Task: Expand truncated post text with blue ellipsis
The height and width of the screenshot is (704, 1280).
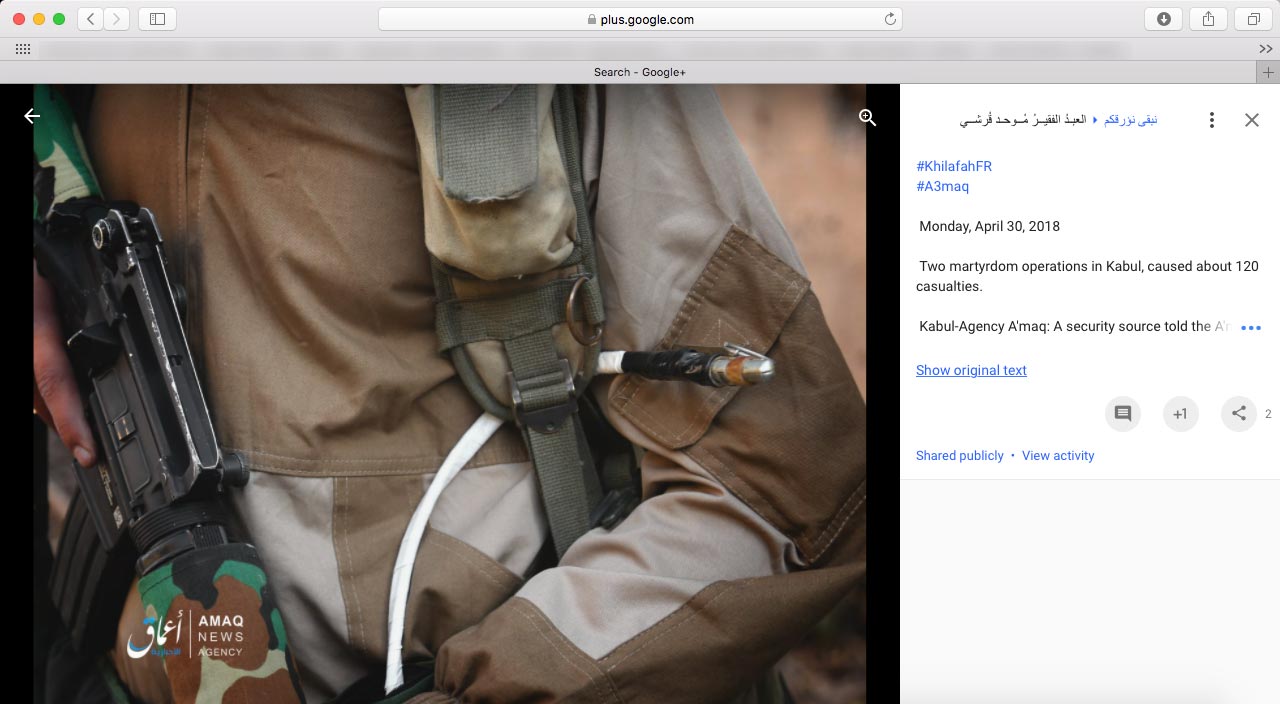Action: pyautogui.click(x=1250, y=327)
